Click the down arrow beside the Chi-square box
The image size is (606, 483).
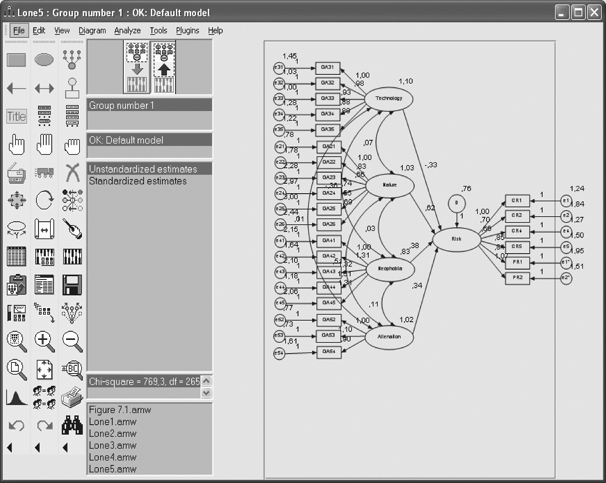coord(206,393)
